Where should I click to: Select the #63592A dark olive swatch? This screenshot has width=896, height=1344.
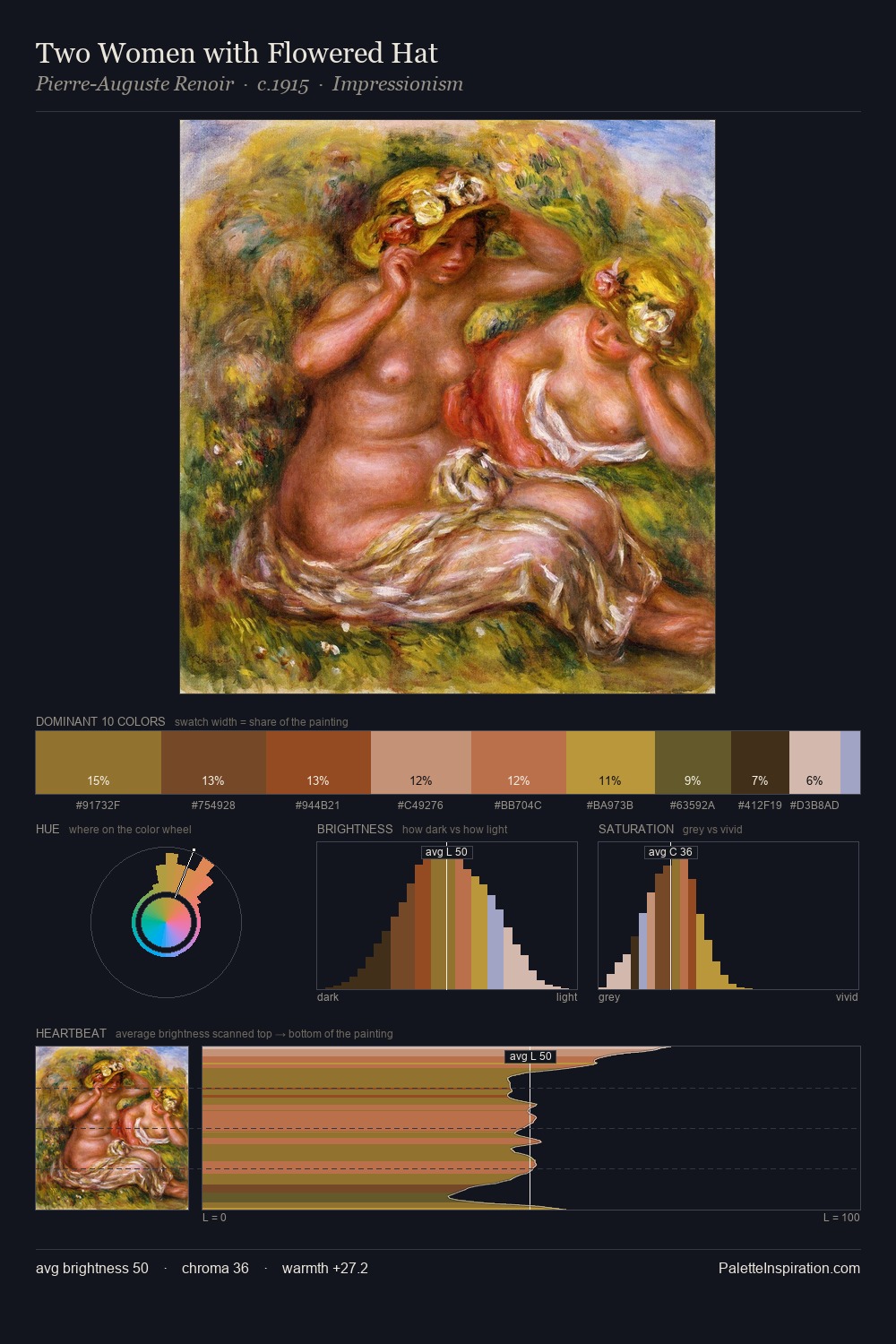pos(693,762)
